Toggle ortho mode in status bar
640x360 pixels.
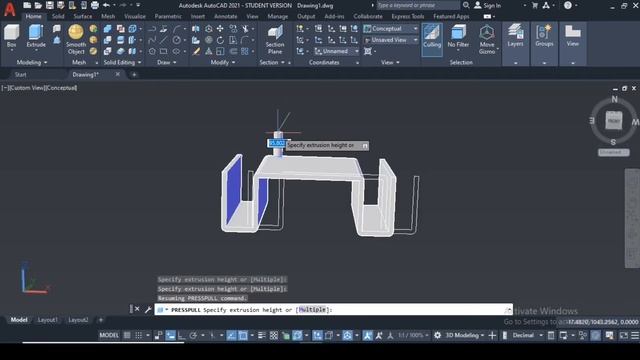[x=182, y=335]
